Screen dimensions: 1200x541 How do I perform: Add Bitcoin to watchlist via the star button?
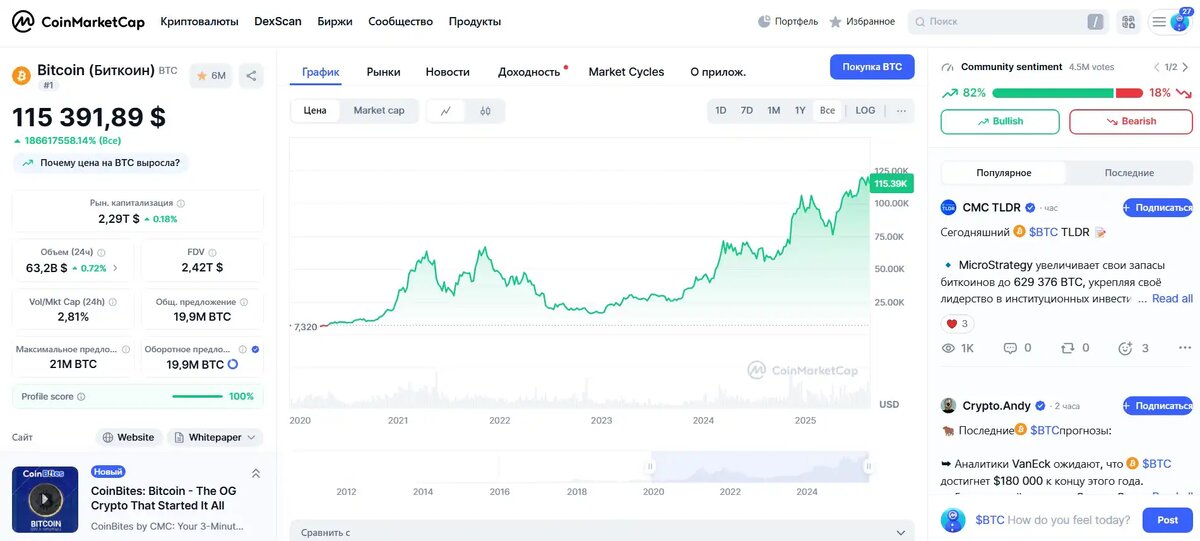tap(211, 75)
